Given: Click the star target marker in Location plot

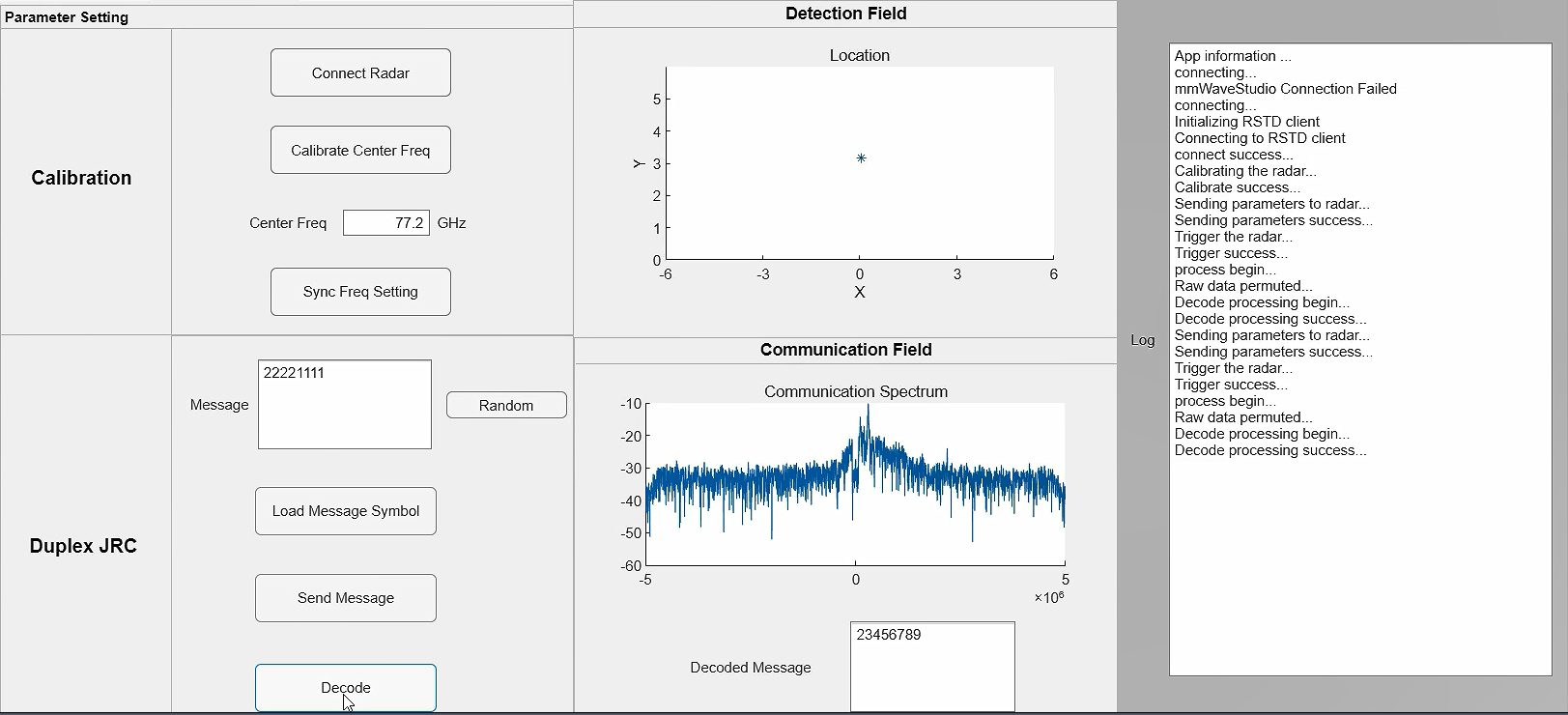Looking at the screenshot, I should pos(861,158).
